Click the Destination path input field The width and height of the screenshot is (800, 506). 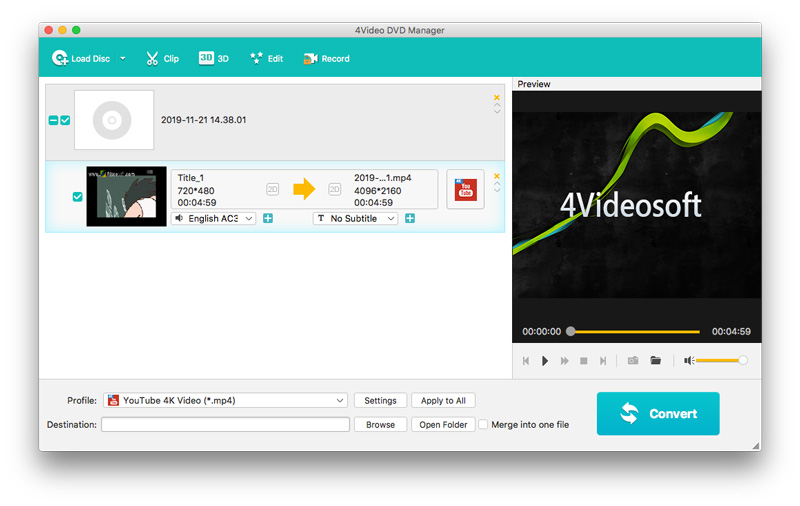point(225,425)
